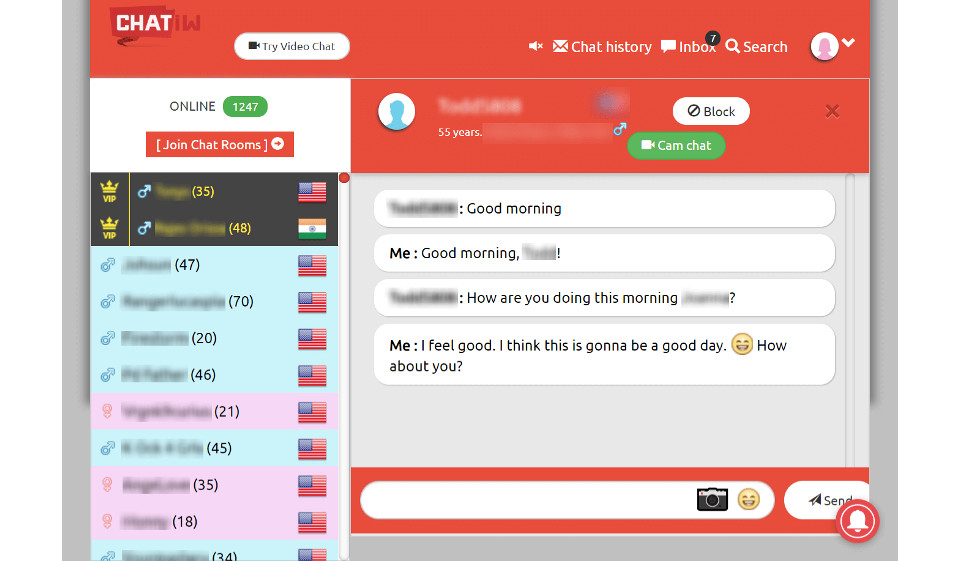The width and height of the screenshot is (960, 561).
Task: Type in the message input field
Action: (x=525, y=500)
